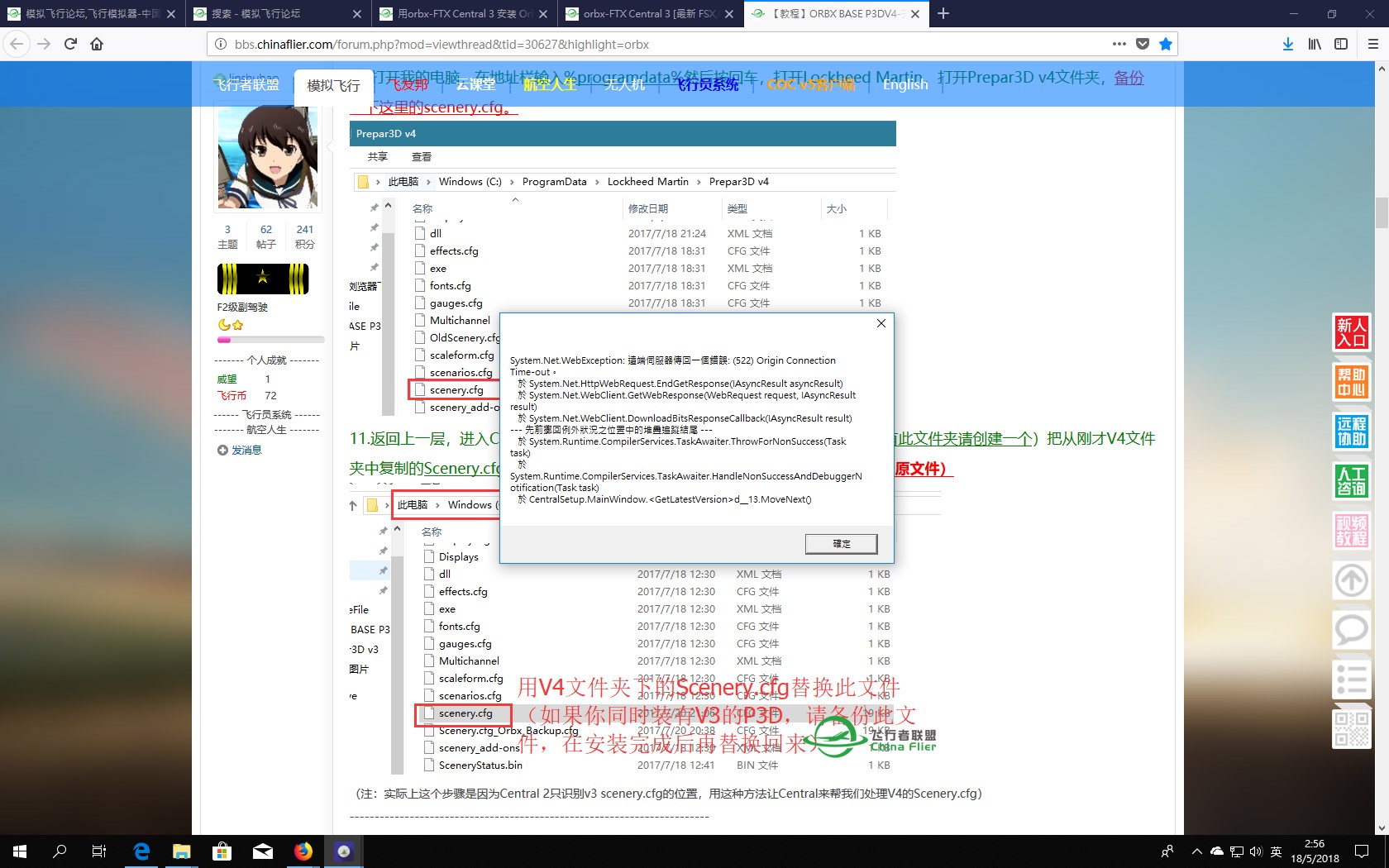Open the 飞行者联盟 nav item
The width and height of the screenshot is (1389, 868).
click(246, 84)
